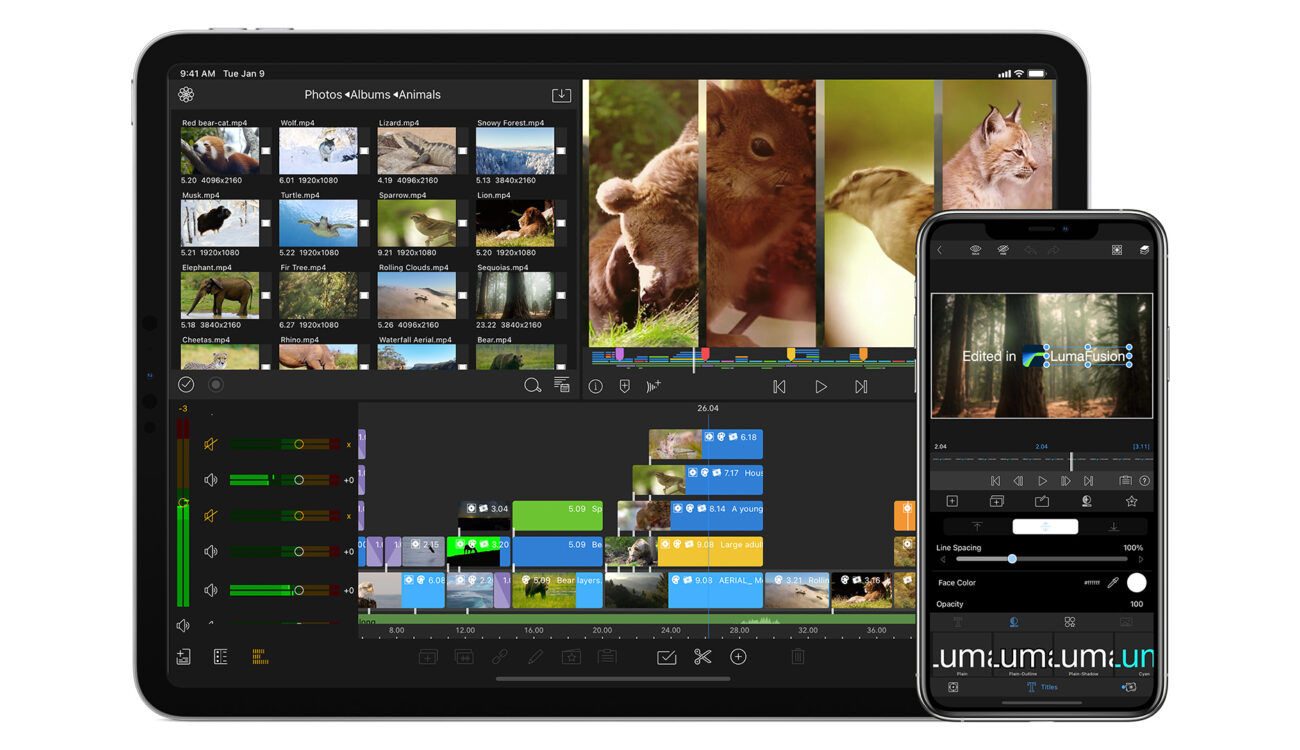Select the Turtle.mp4 thumbnail
The image size is (1300, 750).
pos(318,224)
